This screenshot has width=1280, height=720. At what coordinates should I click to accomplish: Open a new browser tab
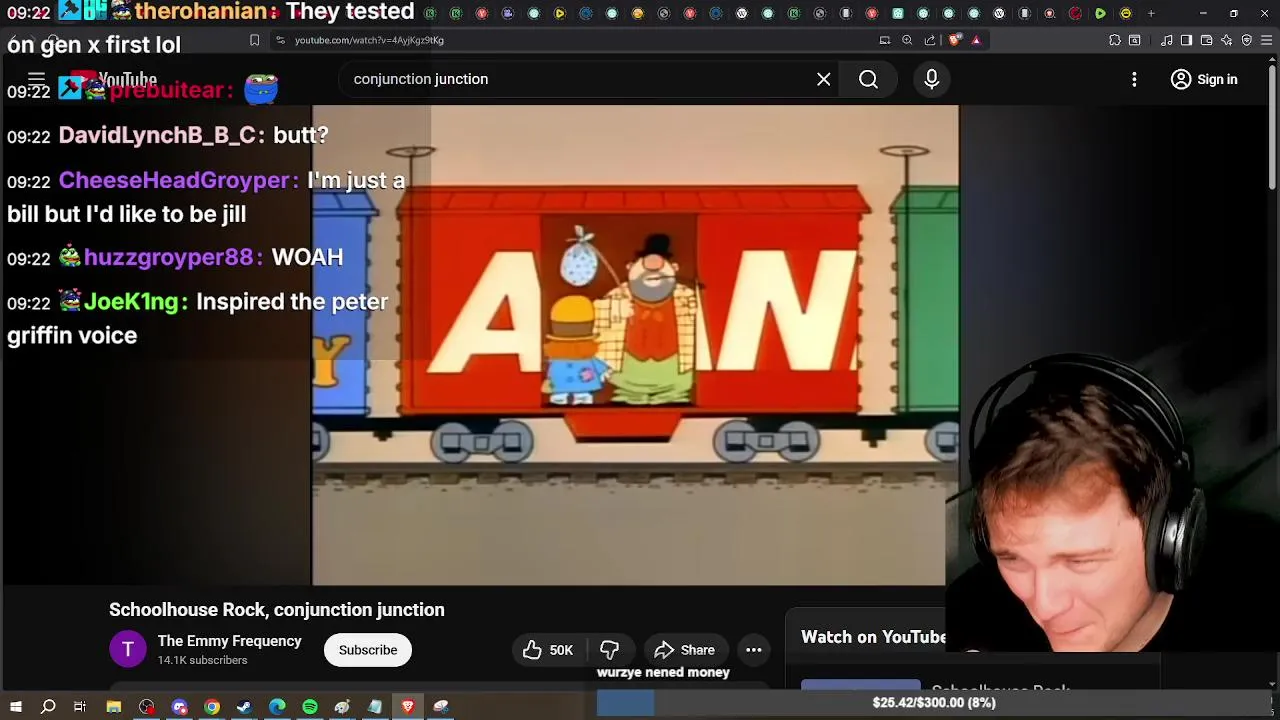pos(1151,13)
